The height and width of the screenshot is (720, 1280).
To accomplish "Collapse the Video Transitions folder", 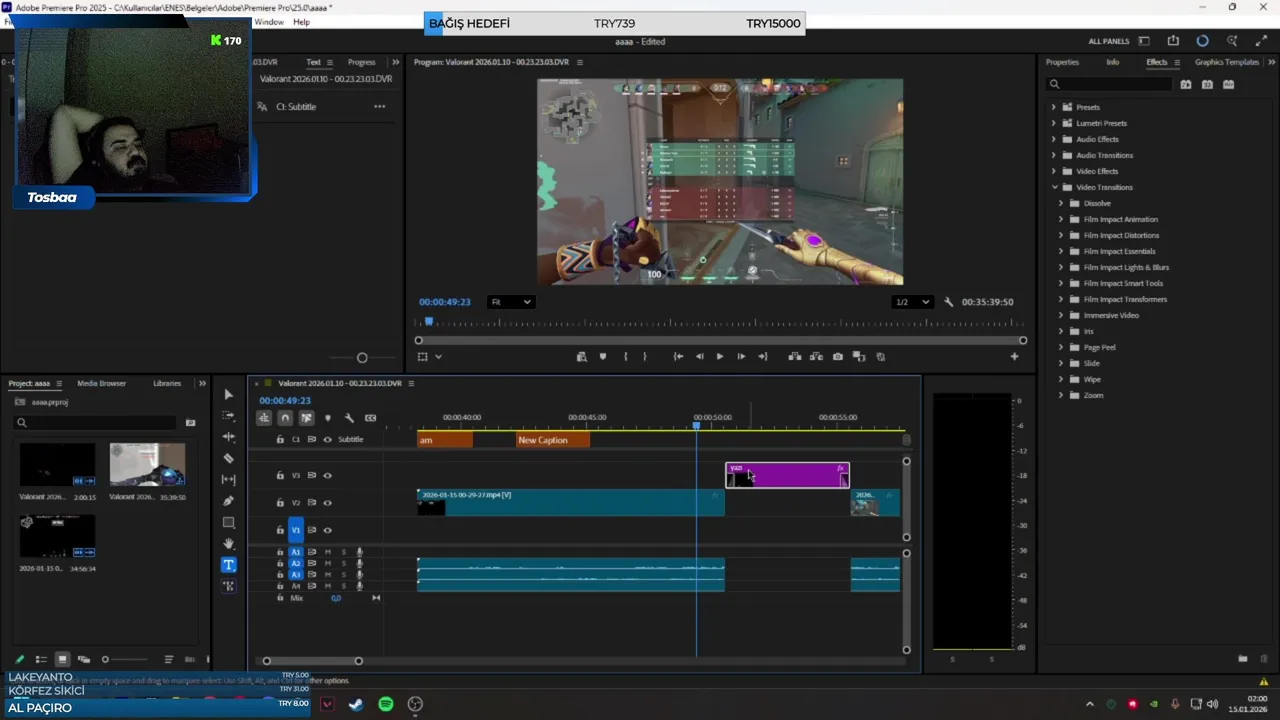I will click(1053, 187).
